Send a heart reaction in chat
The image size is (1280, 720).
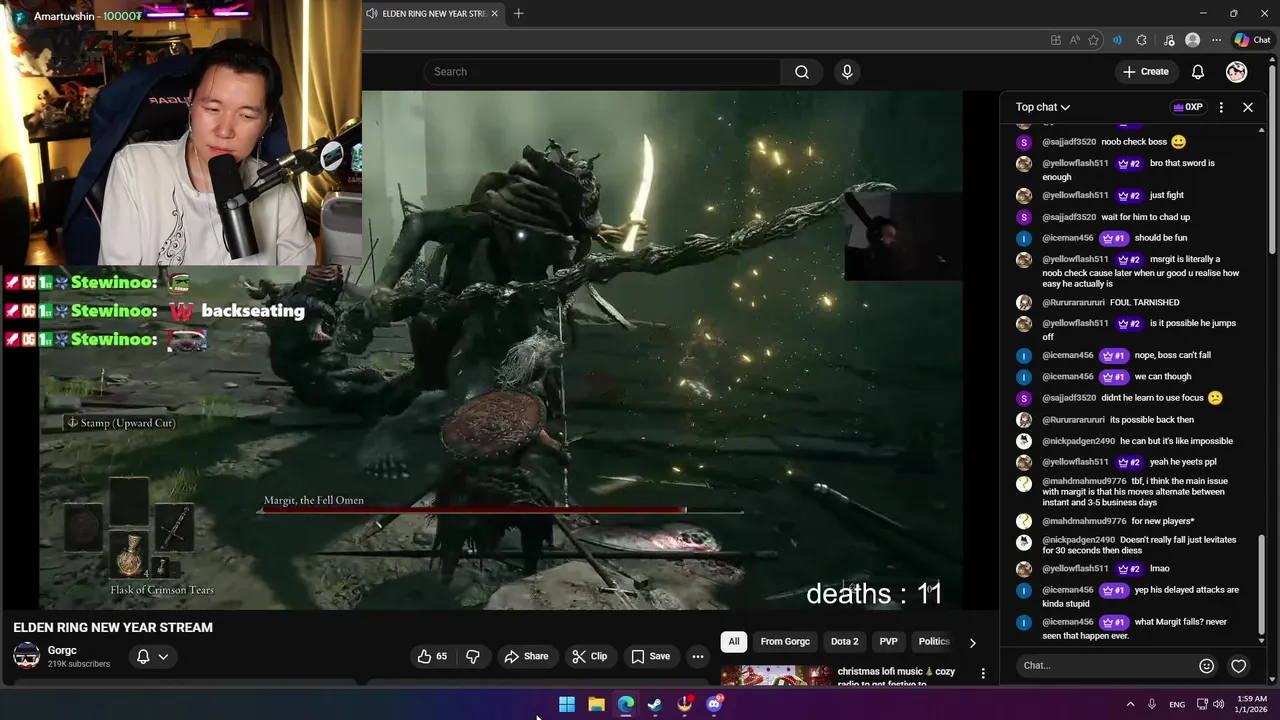(x=1239, y=666)
